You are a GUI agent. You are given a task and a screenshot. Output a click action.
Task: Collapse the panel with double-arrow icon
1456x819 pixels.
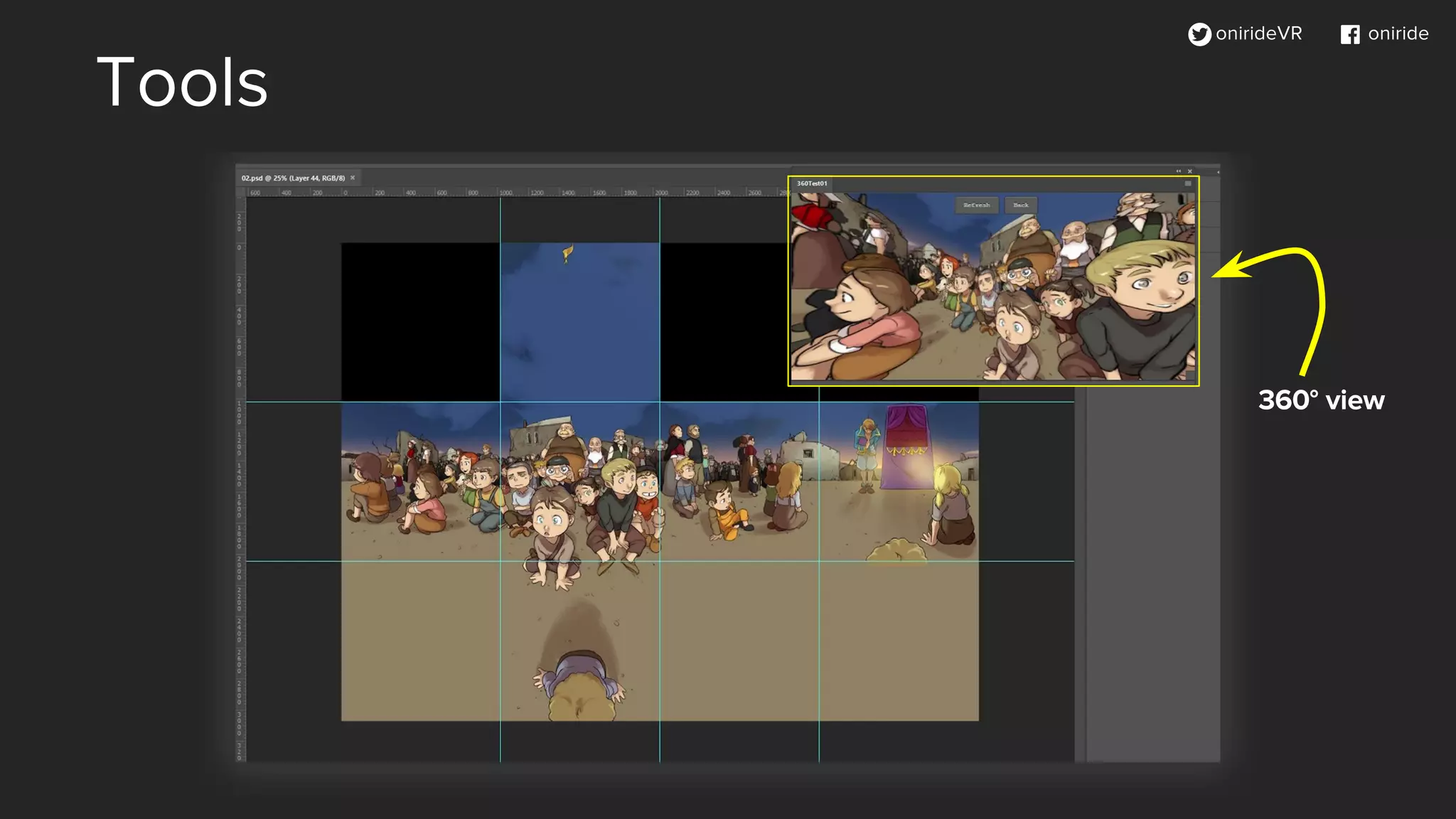(x=1178, y=171)
